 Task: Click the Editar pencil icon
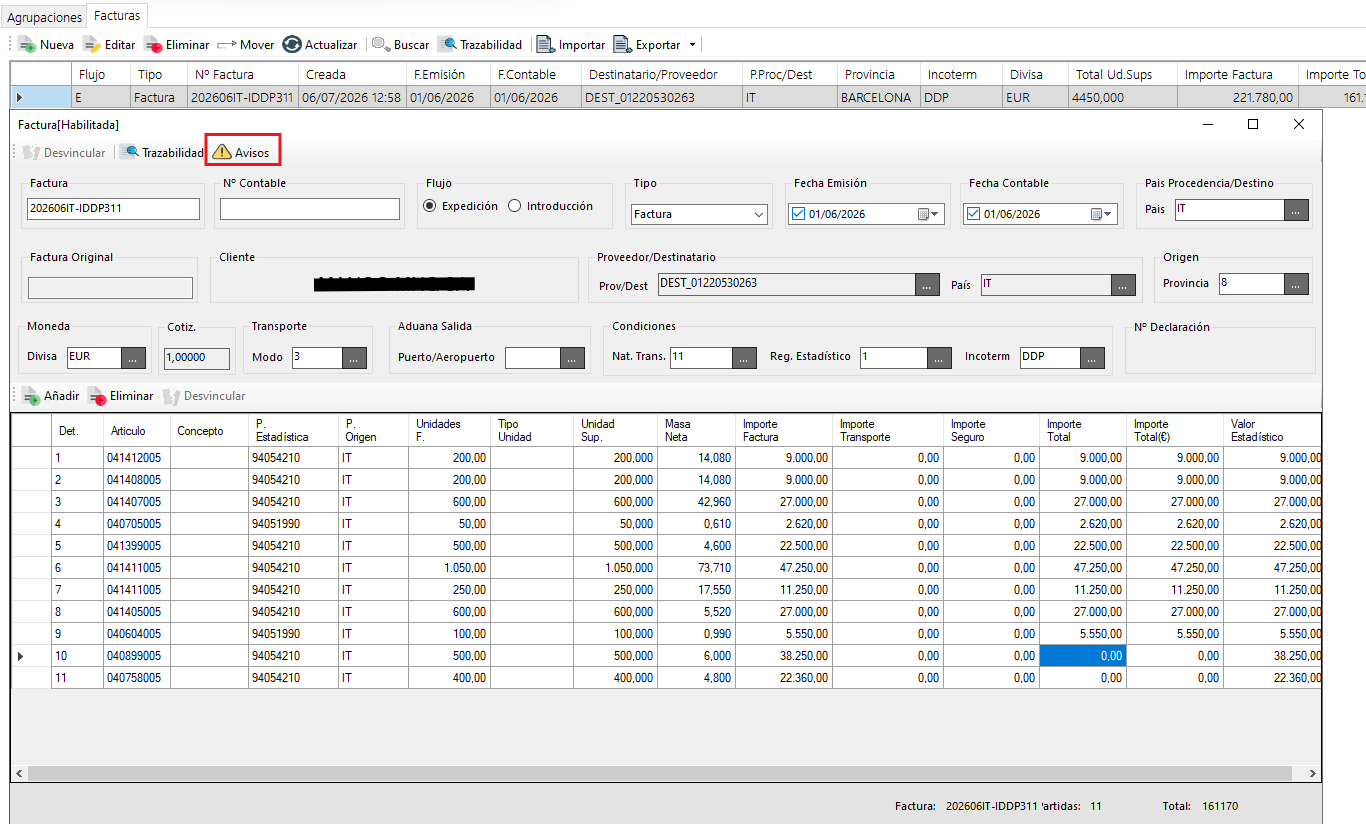[x=92, y=45]
